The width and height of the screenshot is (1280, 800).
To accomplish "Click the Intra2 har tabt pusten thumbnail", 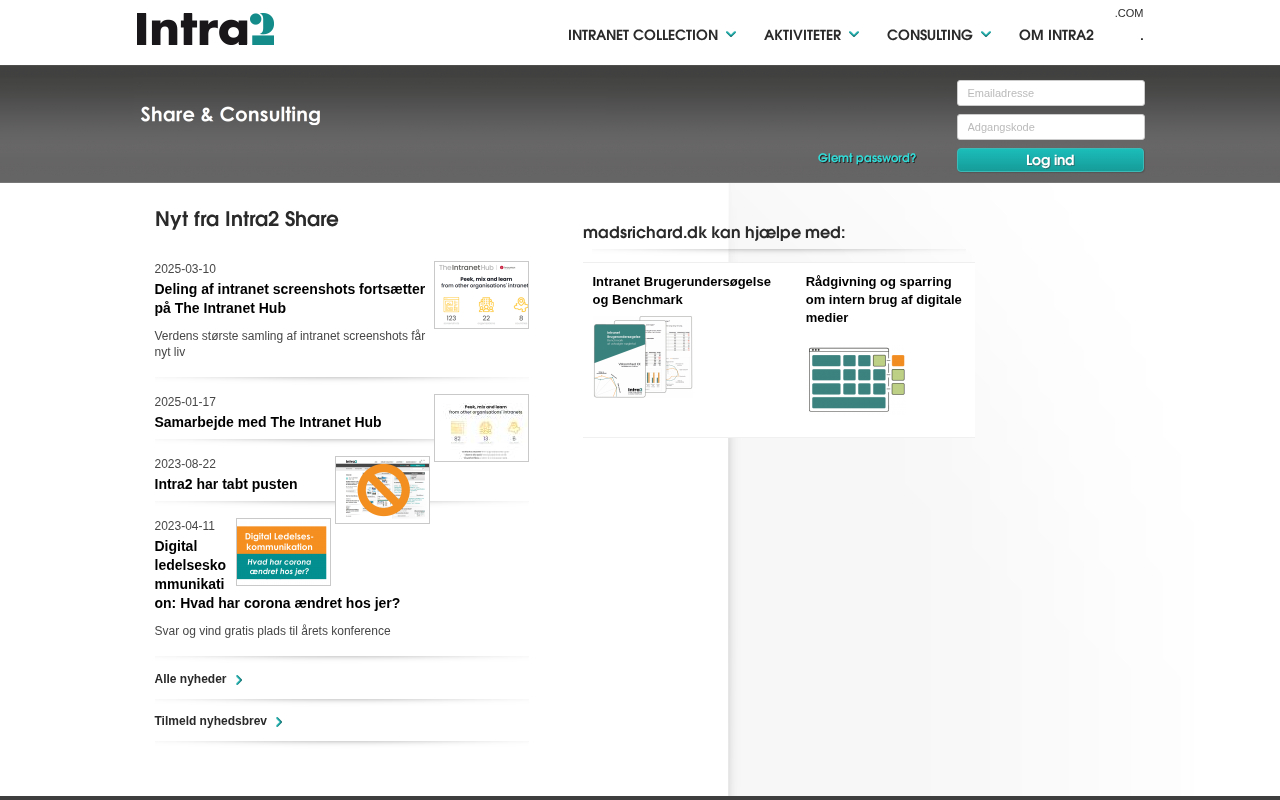I will click(x=382, y=490).
